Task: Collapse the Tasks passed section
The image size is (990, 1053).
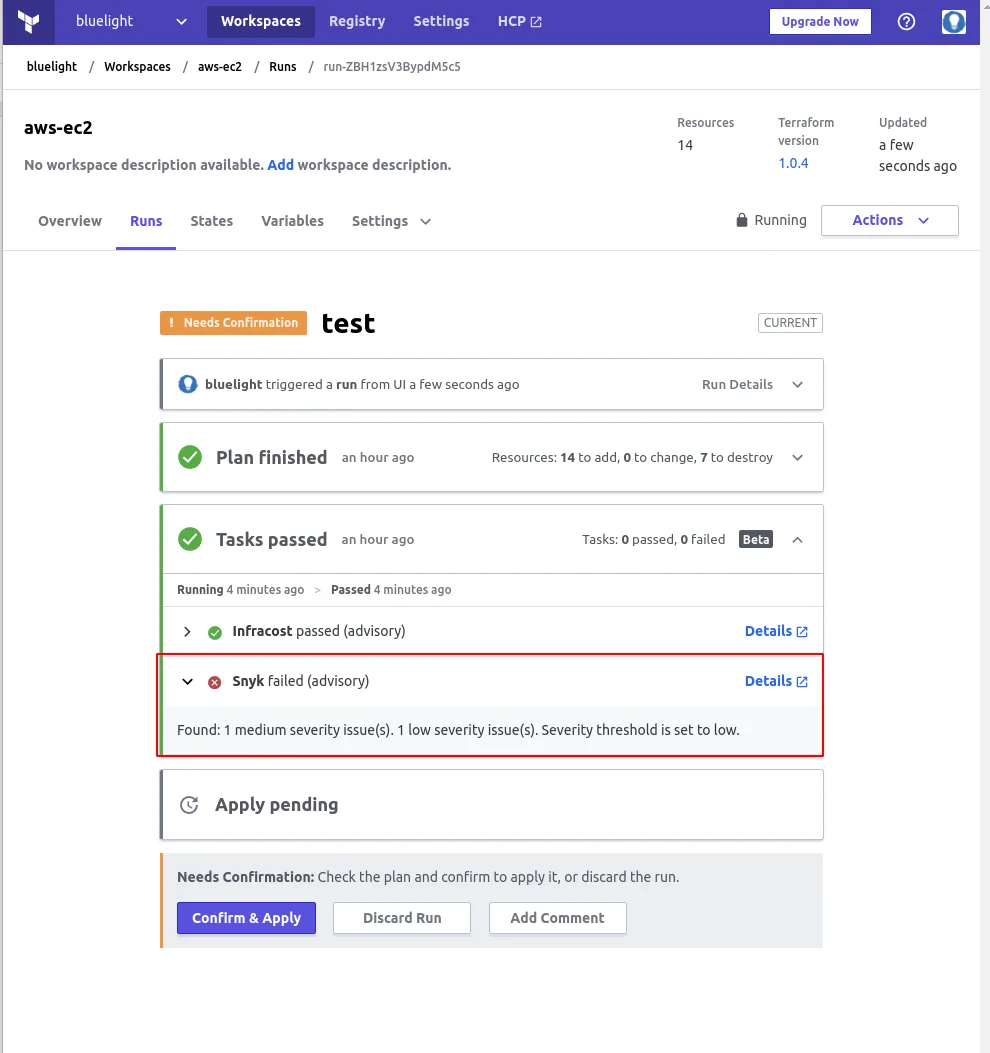Action: (x=797, y=538)
